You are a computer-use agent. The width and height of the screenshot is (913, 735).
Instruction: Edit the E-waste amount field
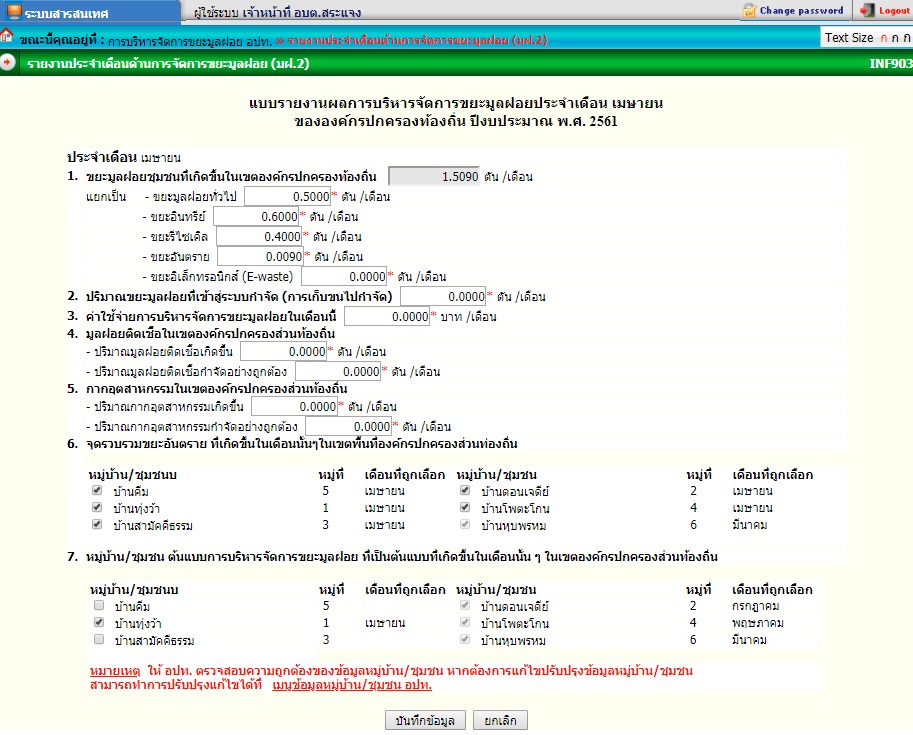pyautogui.click(x=344, y=276)
